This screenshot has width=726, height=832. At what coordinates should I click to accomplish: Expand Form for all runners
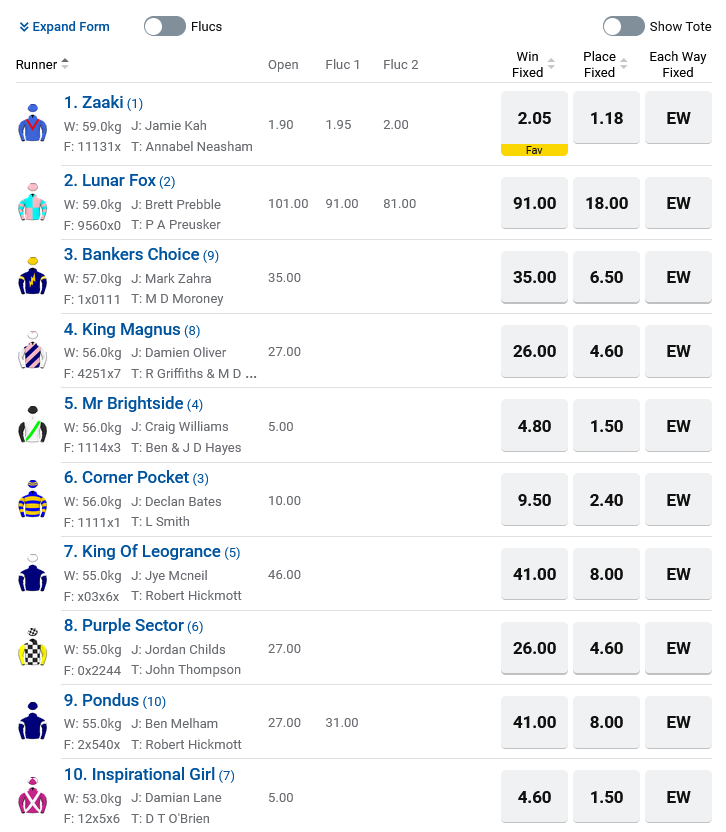pyautogui.click(x=64, y=27)
